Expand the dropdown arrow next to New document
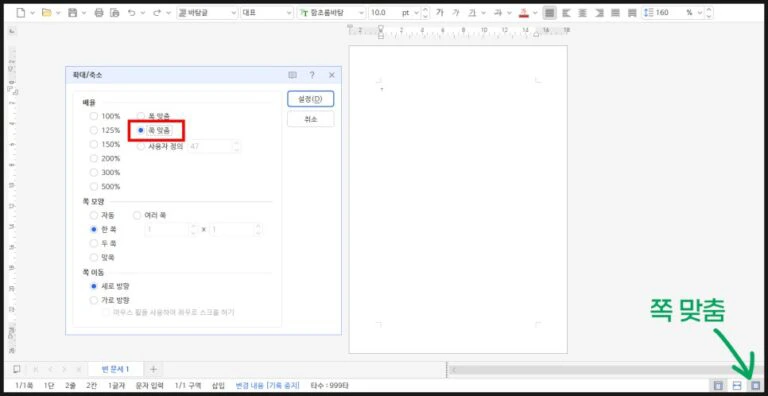 [32, 13]
